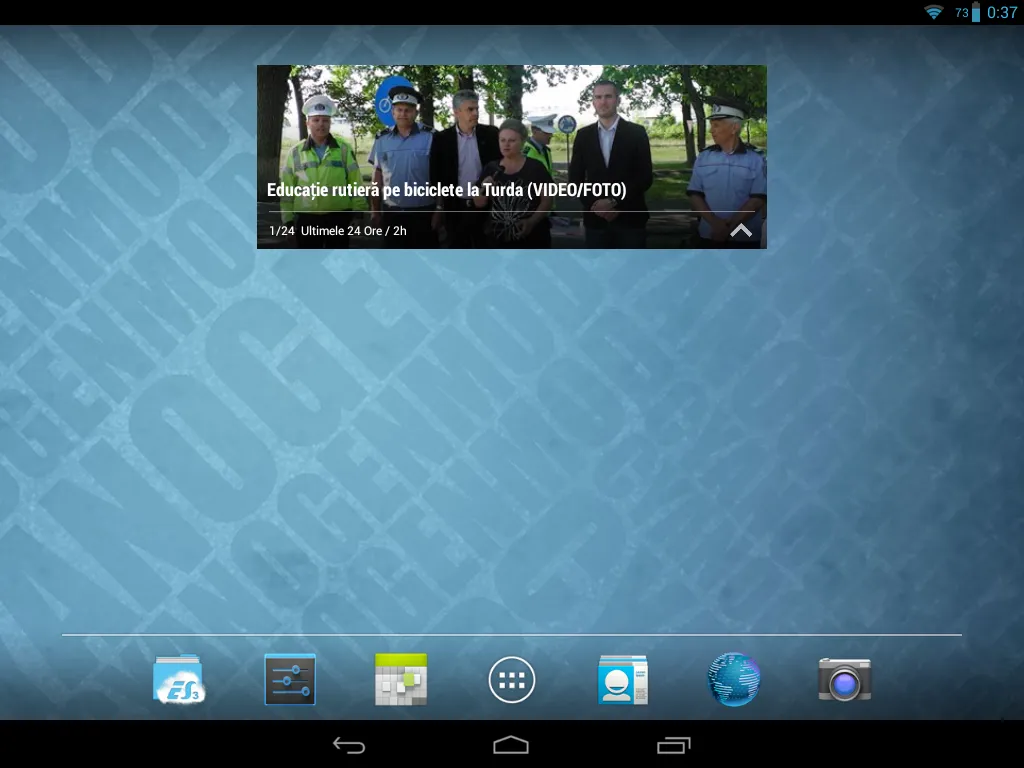Expand the news widget with the up chevron
The width and height of the screenshot is (1024, 768).
[x=741, y=231]
